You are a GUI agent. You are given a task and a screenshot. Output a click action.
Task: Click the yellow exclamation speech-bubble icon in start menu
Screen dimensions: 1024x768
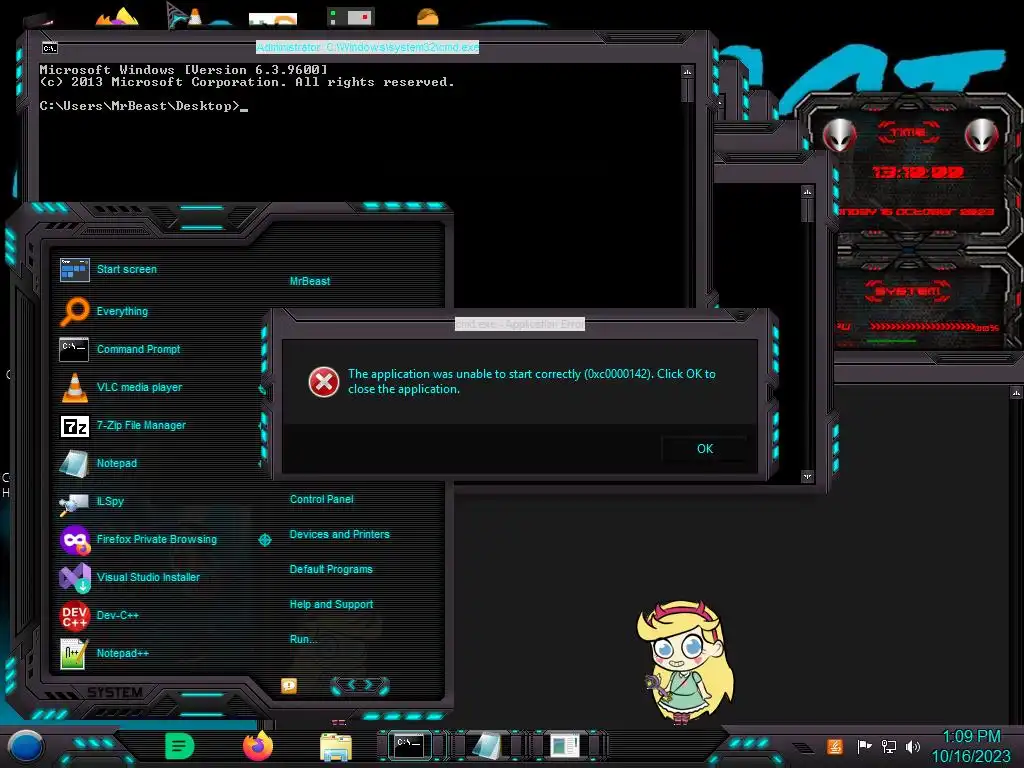(289, 685)
